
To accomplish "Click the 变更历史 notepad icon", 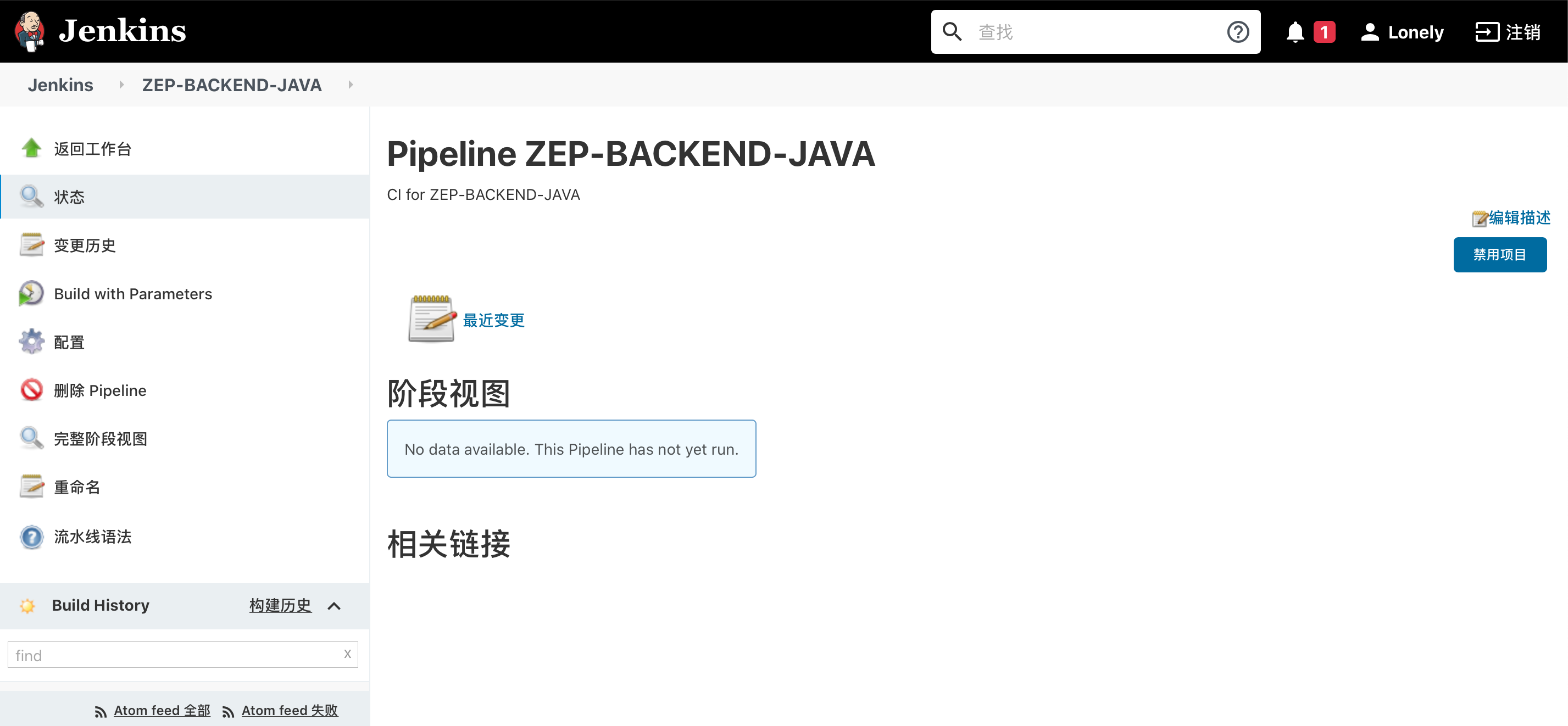I will point(31,244).
